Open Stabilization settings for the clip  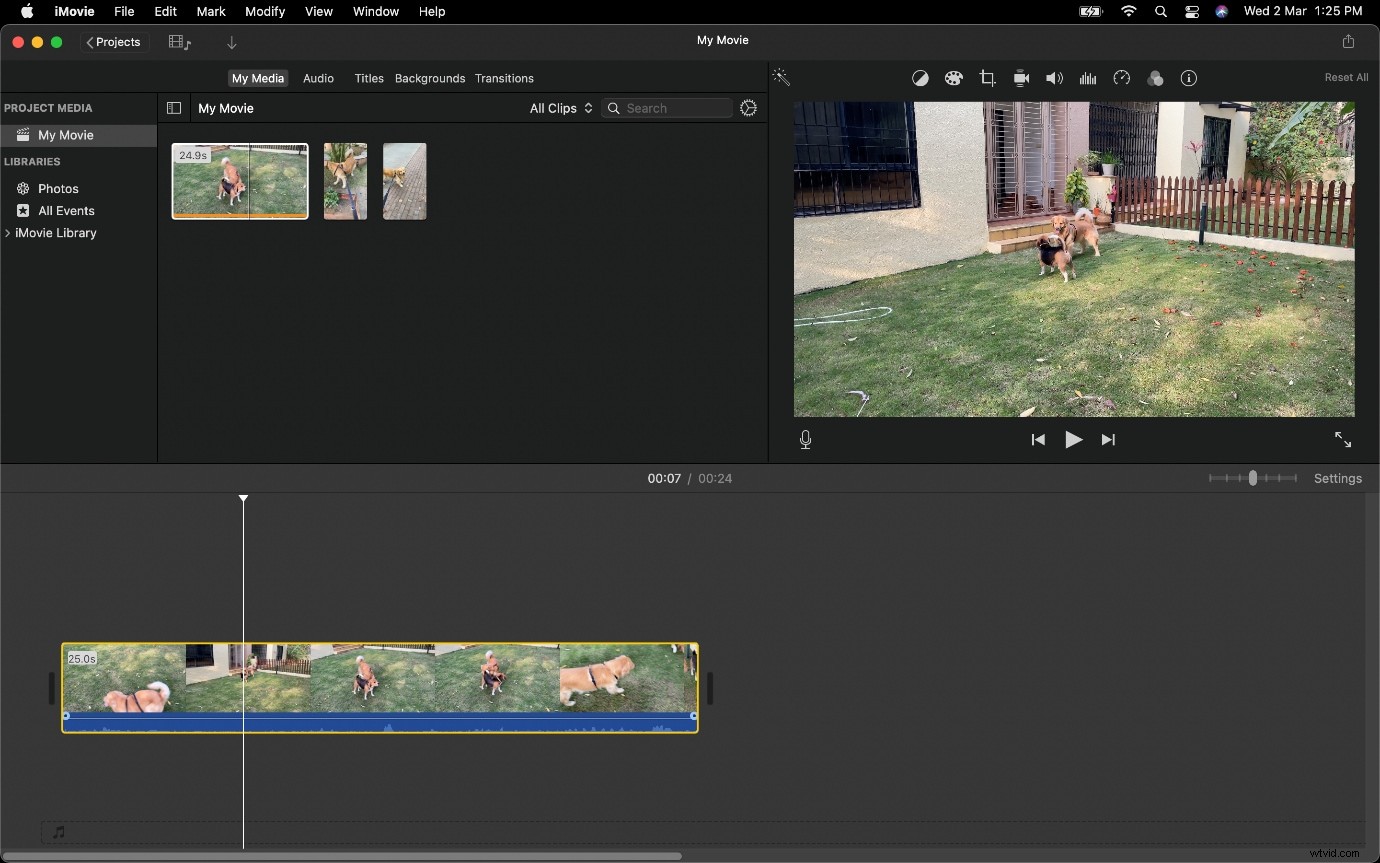tap(1021, 78)
